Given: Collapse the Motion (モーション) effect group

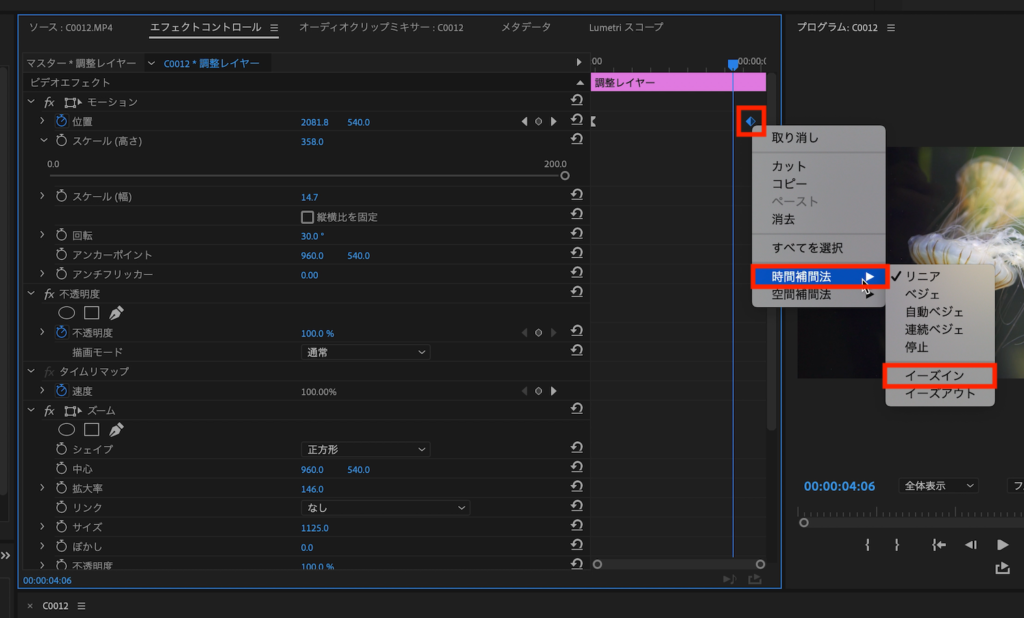Looking at the screenshot, I should point(32,102).
